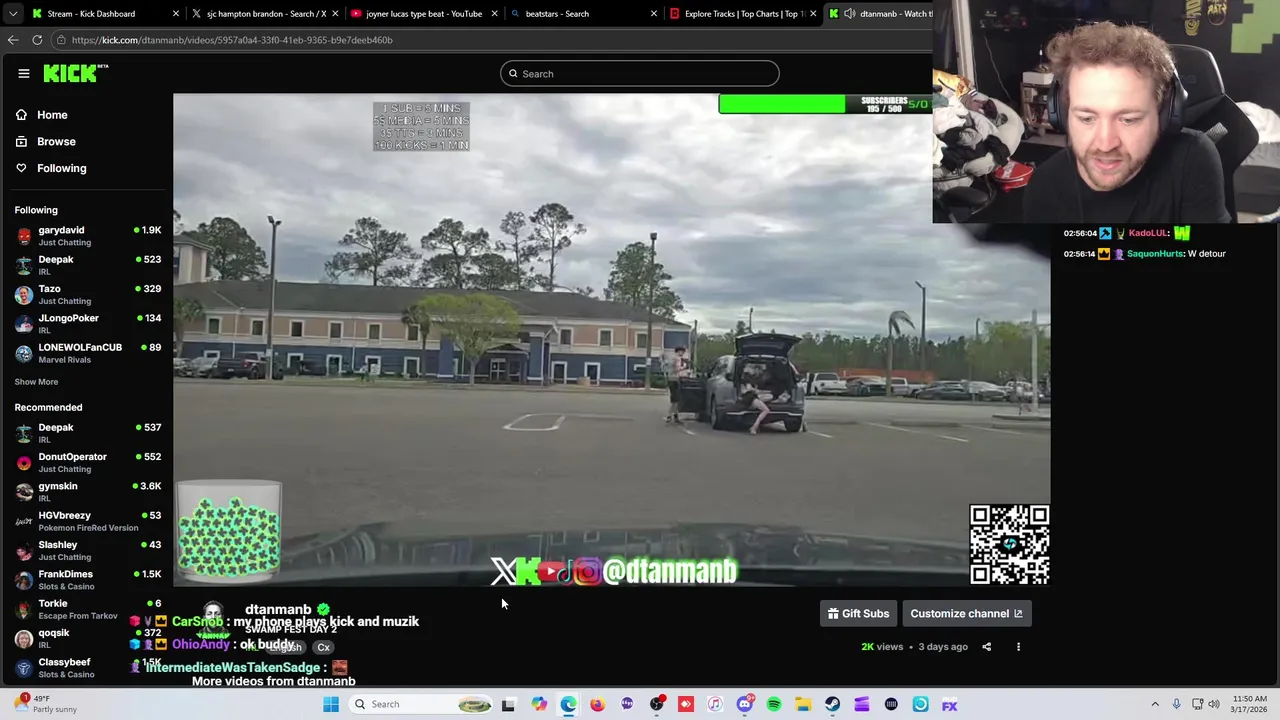This screenshot has height=720, width=1280.
Task: Click the browser back arrow
Action: pos(13,40)
